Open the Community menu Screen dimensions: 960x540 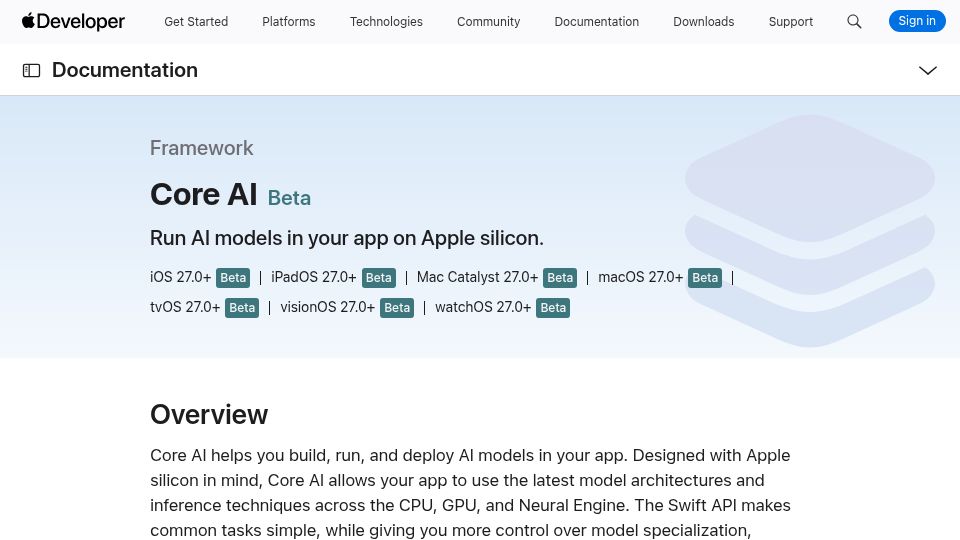[488, 21]
